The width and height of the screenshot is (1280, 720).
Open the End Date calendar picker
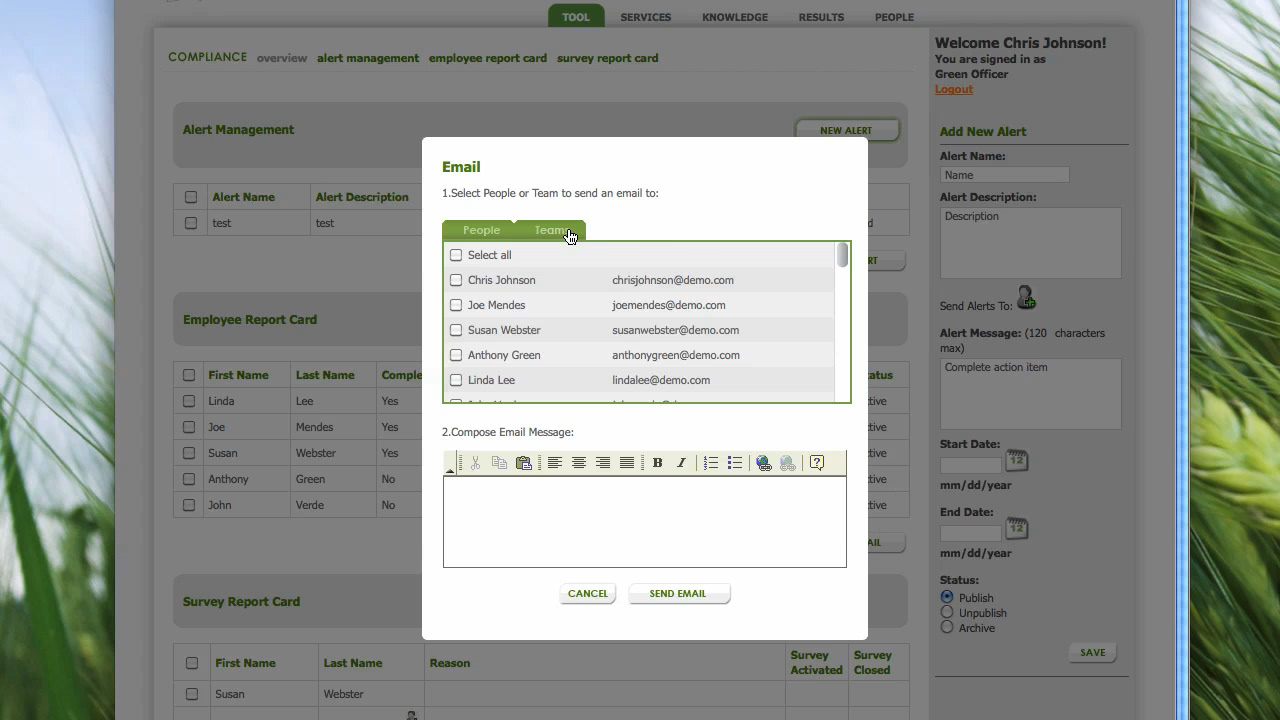(1016, 529)
